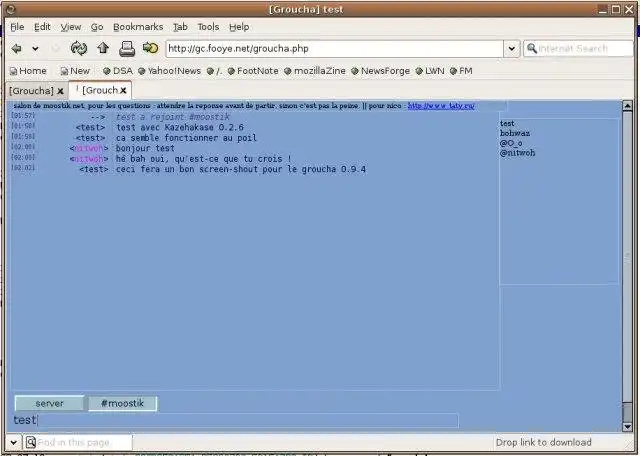The width and height of the screenshot is (640, 456).
Task: Switch to the #moostik channel button
Action: (x=122, y=403)
